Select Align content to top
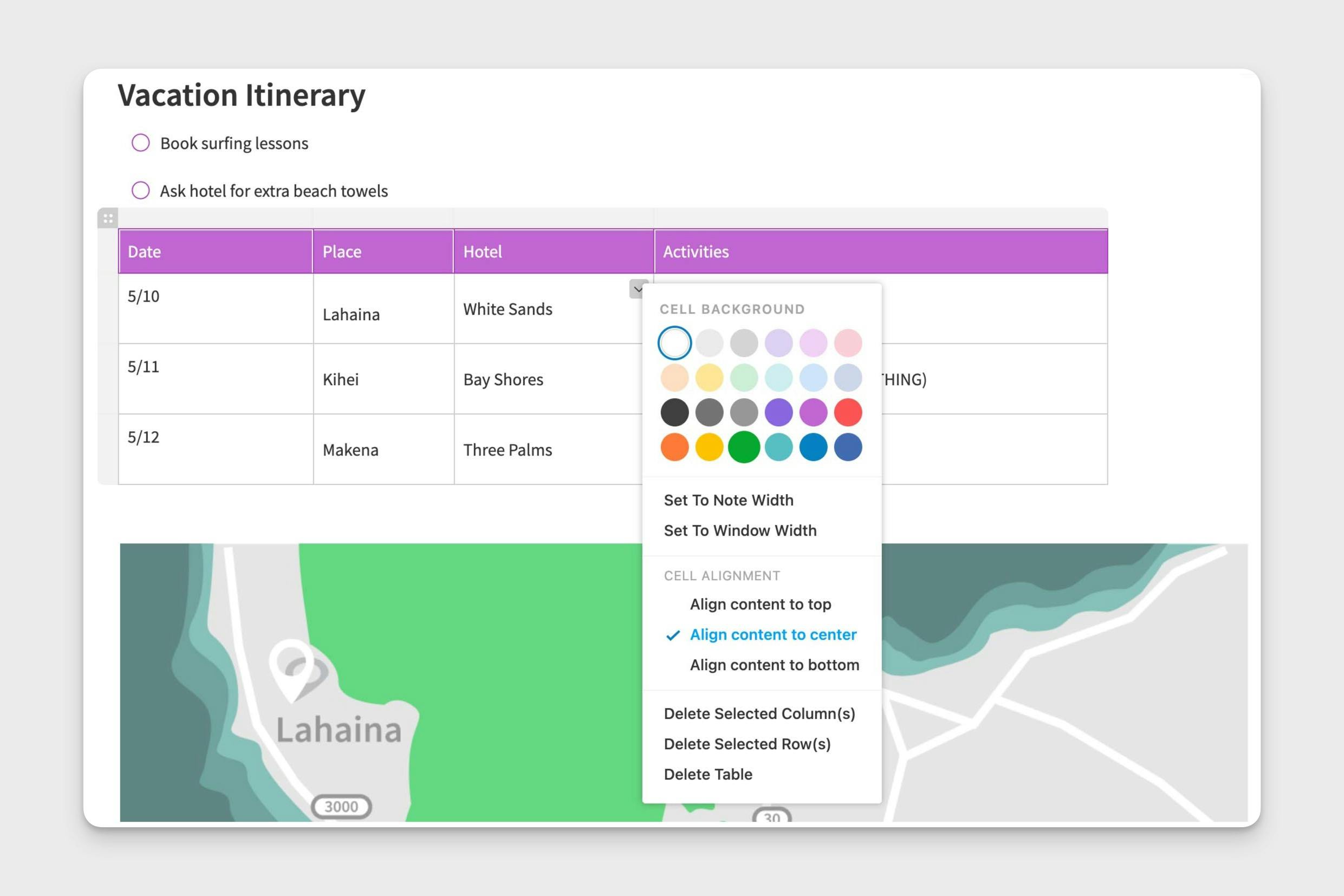Viewport: 1344px width, 896px height. pyautogui.click(x=760, y=604)
